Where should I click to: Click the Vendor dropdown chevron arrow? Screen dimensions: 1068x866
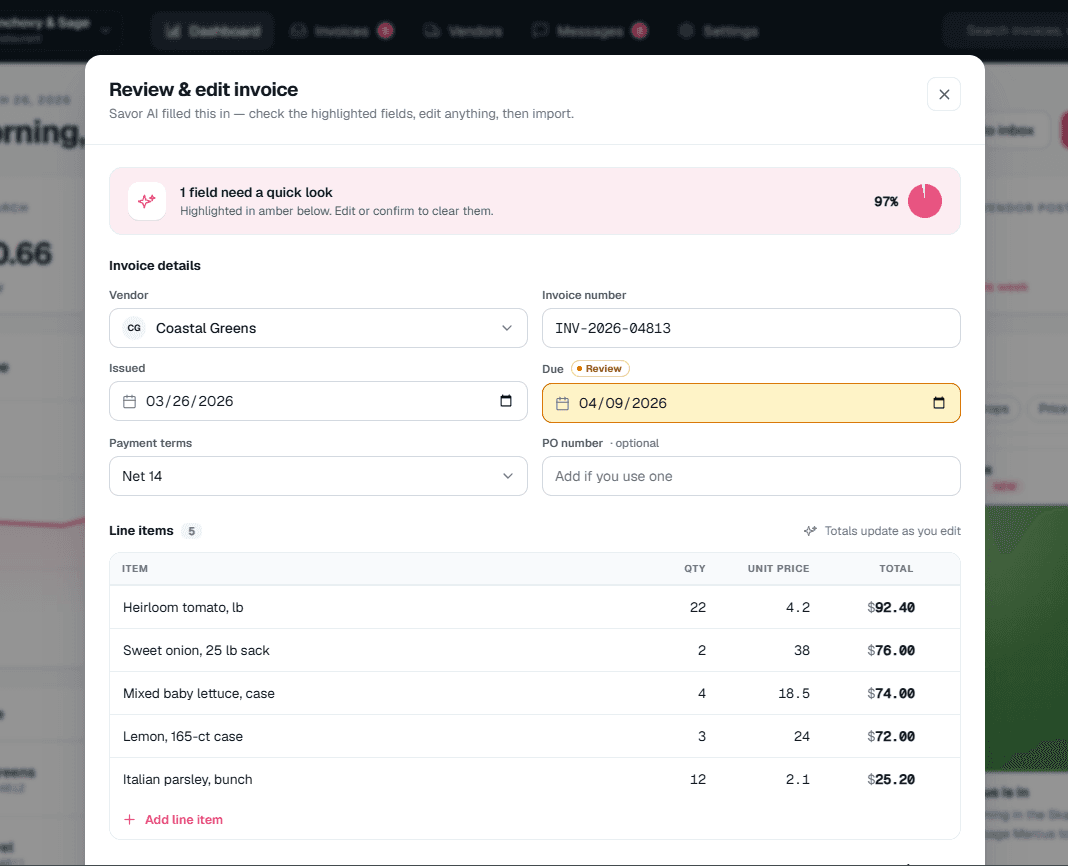(x=507, y=328)
